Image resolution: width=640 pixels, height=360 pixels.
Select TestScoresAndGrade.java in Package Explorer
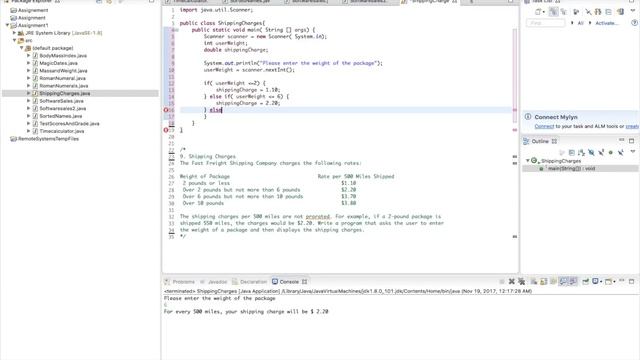pyautogui.click(x=69, y=123)
